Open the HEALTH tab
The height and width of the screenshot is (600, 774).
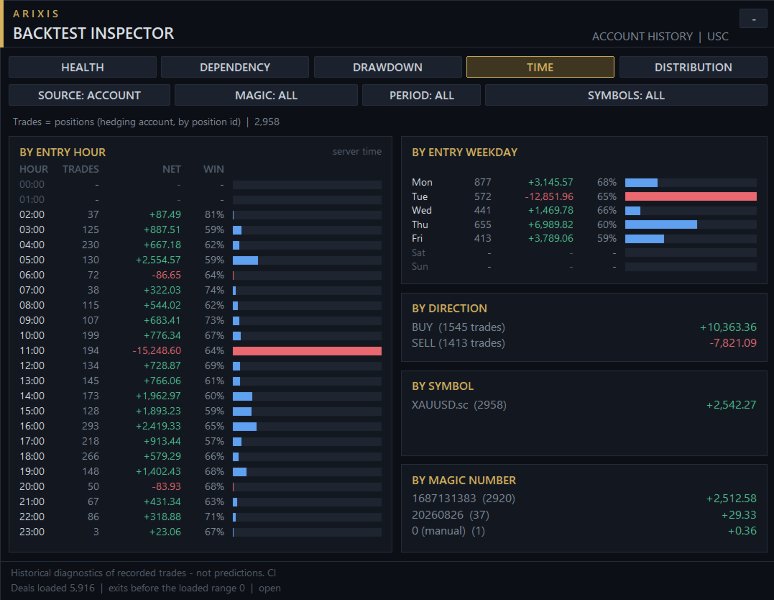tap(82, 67)
